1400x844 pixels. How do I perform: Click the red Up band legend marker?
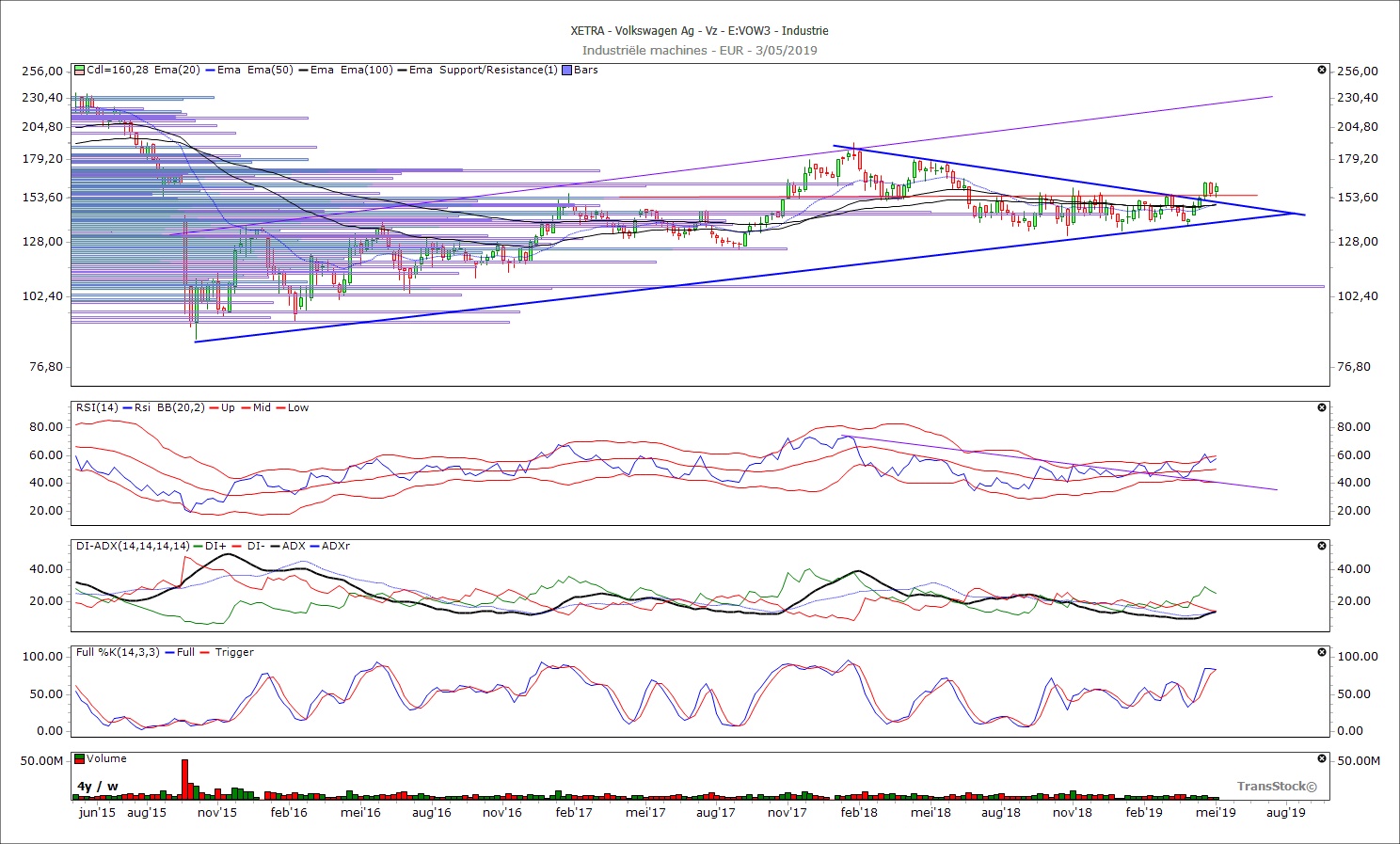click(x=215, y=407)
